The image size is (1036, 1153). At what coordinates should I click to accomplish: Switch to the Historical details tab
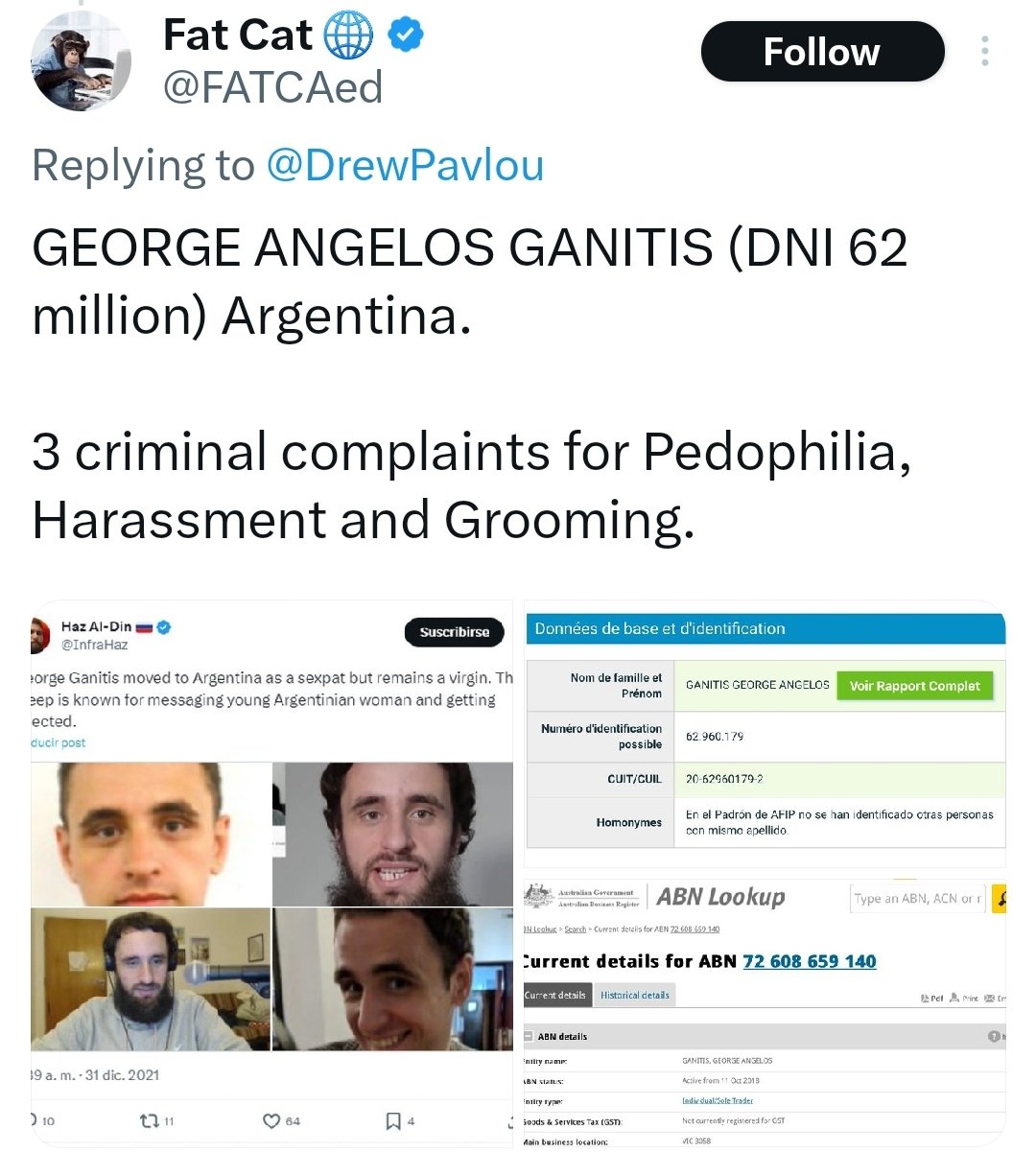(635, 996)
